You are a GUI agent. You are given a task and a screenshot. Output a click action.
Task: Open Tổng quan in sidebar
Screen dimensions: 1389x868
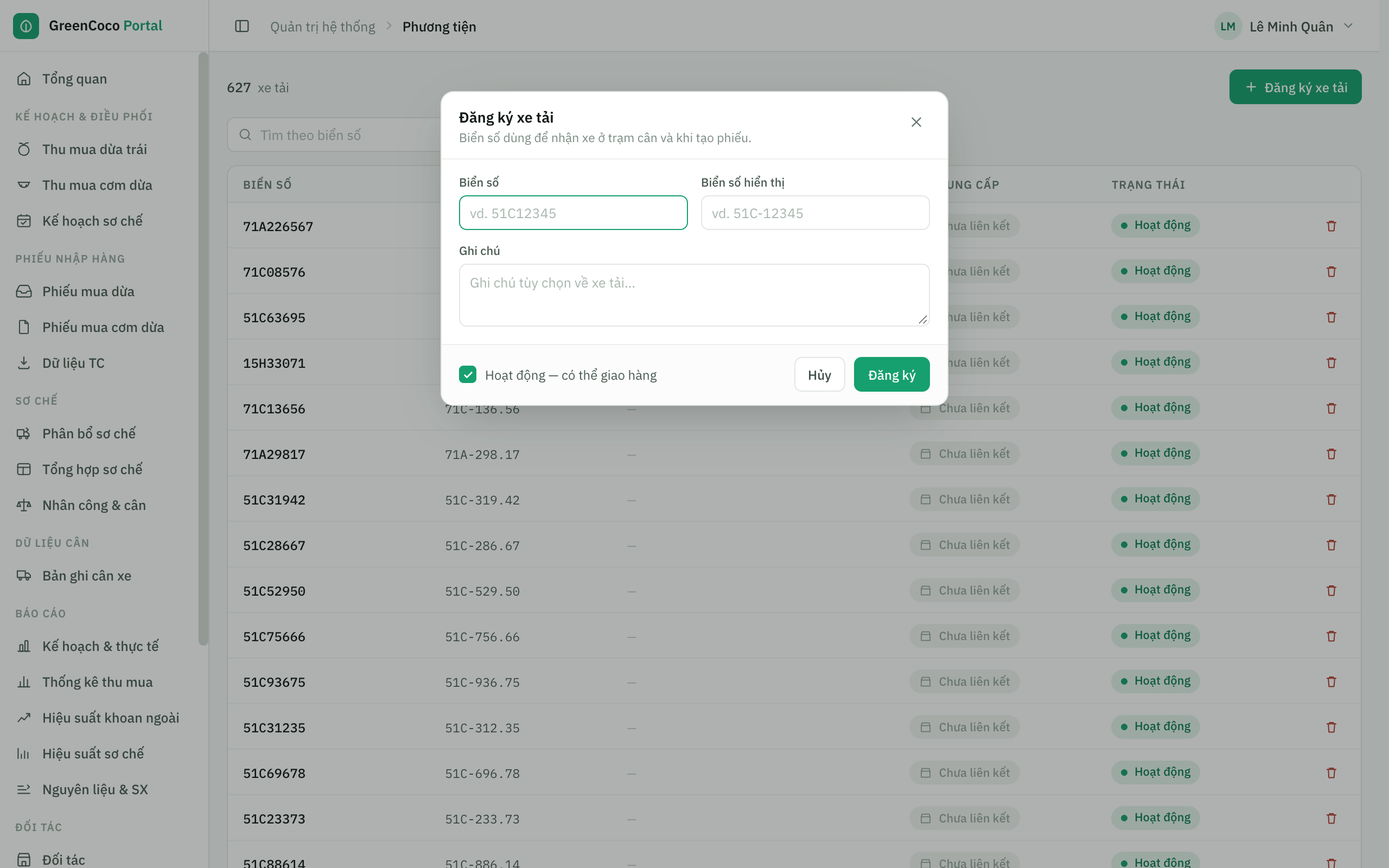click(x=100, y=79)
